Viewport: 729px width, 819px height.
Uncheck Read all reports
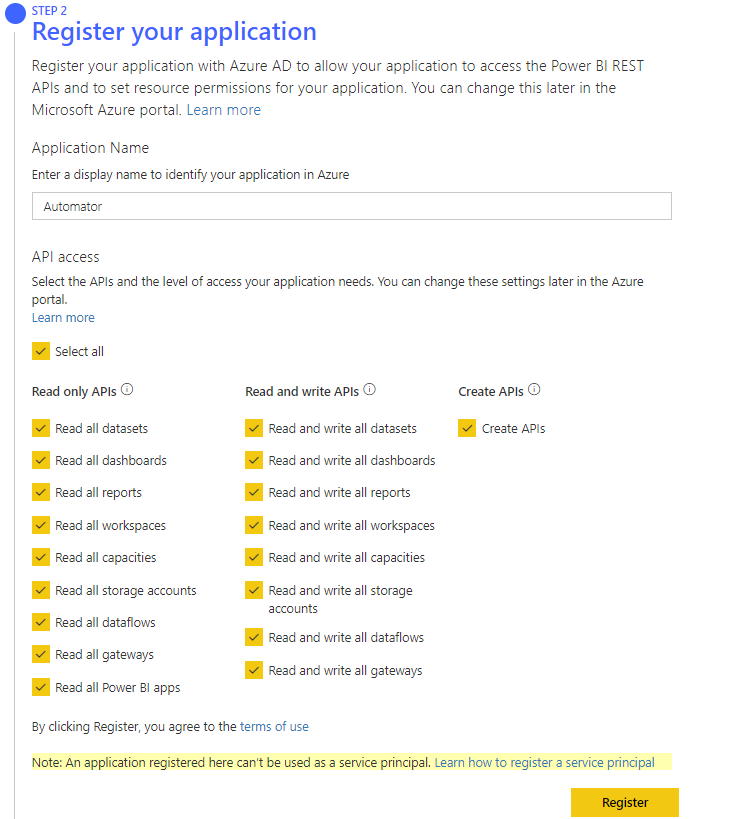point(41,493)
